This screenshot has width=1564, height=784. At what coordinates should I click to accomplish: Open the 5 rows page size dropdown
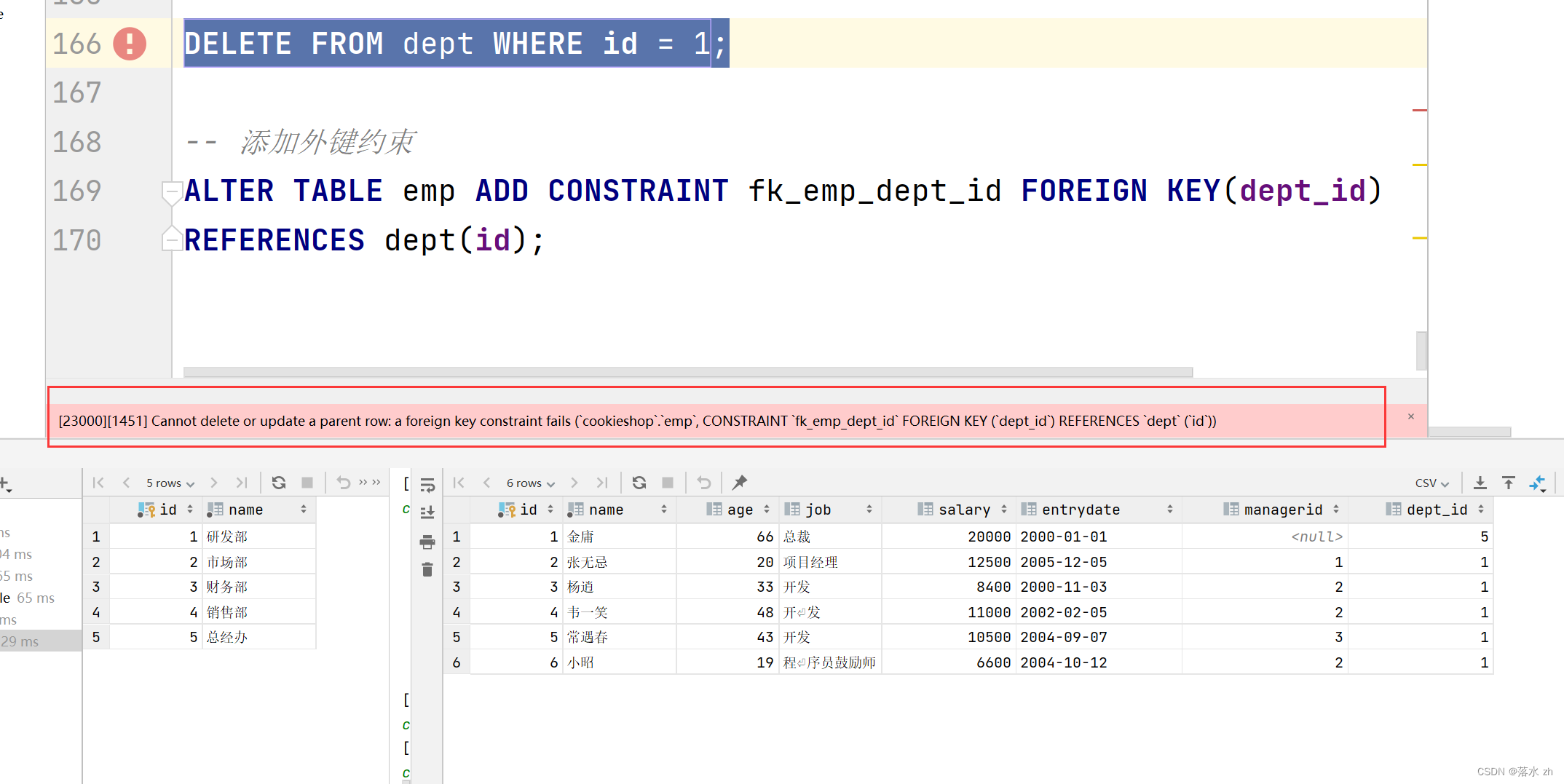(x=170, y=483)
